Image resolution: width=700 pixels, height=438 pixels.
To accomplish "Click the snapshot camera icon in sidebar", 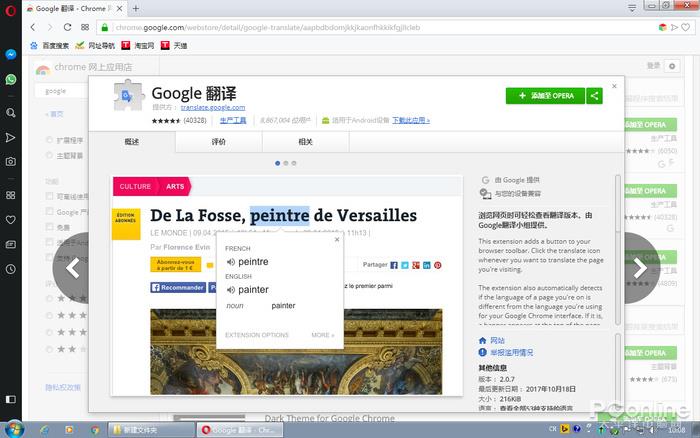I will pyautogui.click(x=10, y=161).
